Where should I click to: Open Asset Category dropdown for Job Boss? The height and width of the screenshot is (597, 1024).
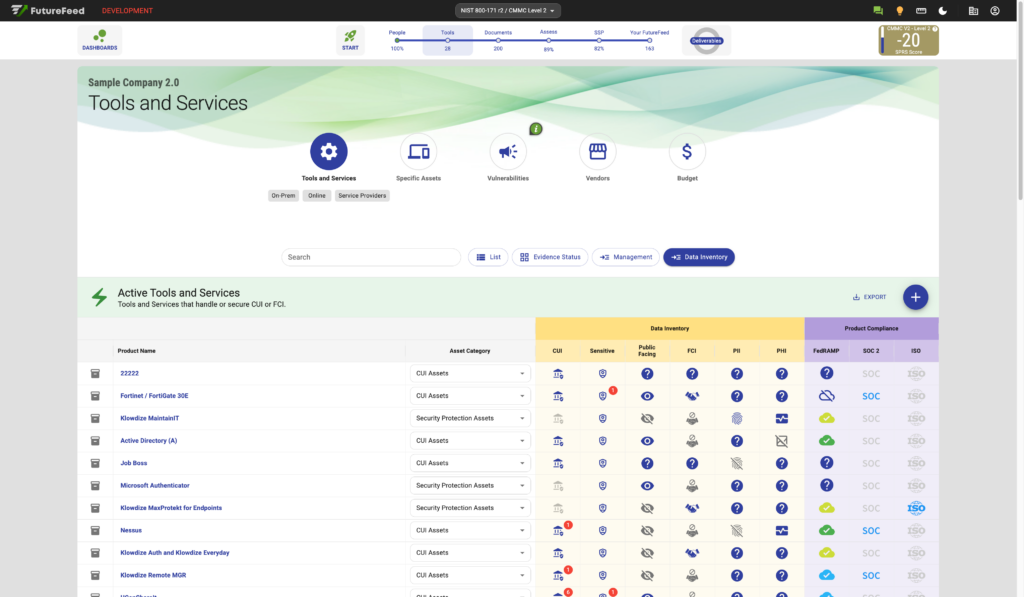[470, 463]
